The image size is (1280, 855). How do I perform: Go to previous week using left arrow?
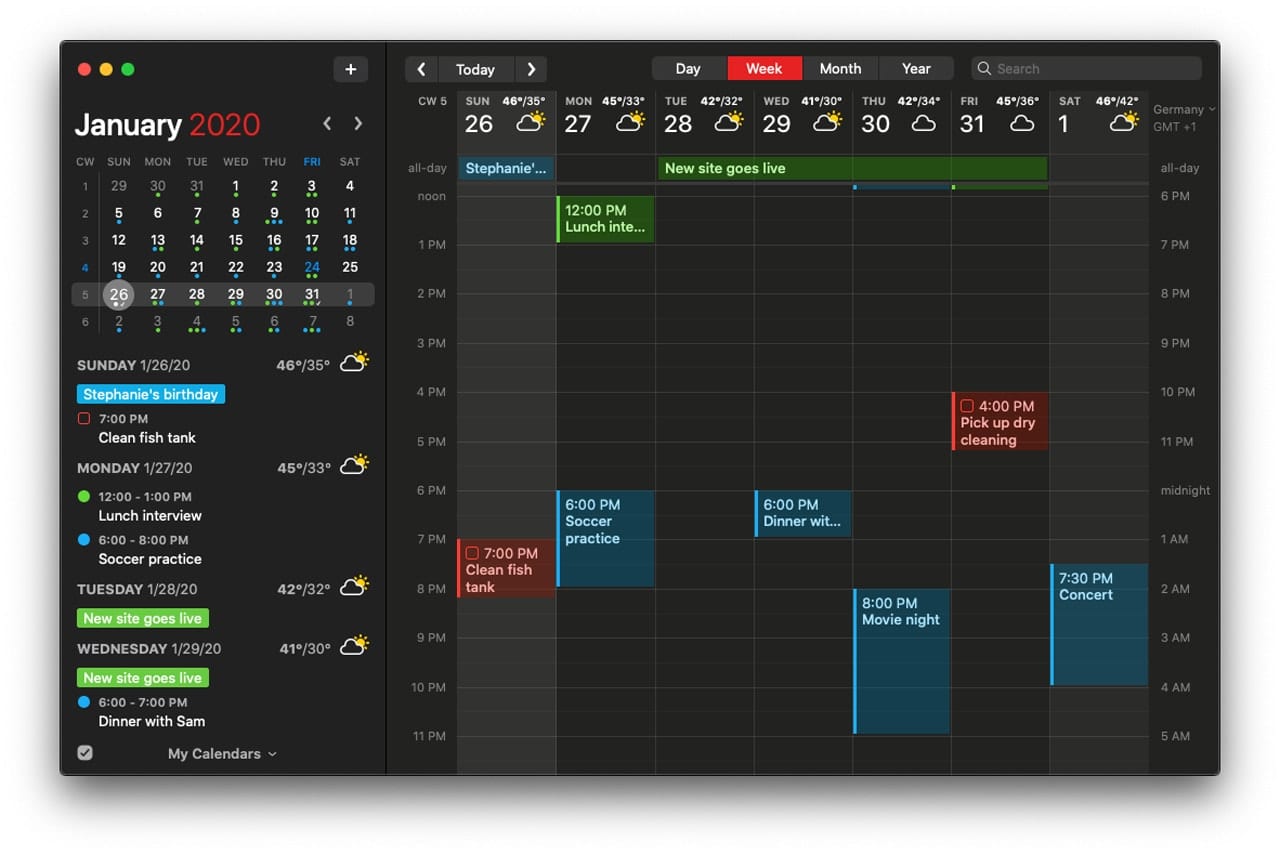pos(421,69)
